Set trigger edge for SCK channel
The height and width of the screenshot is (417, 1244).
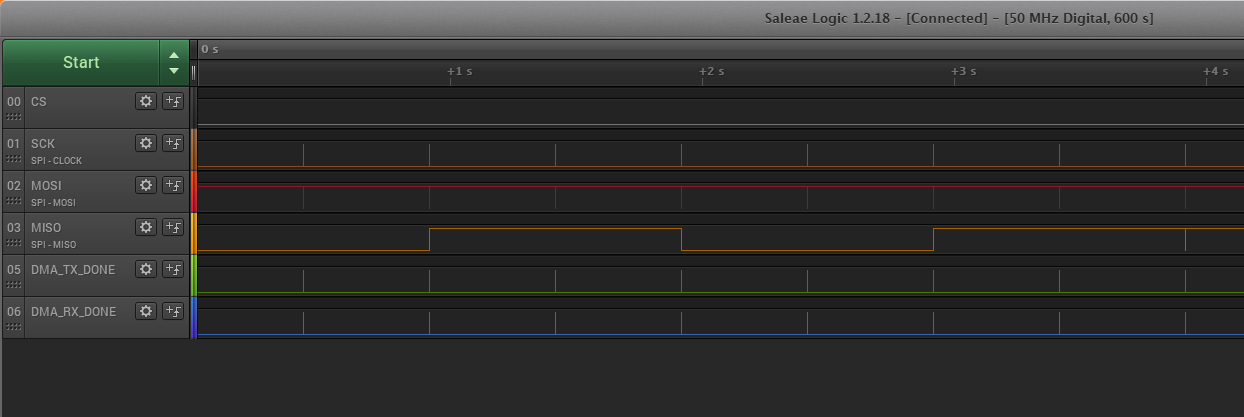pyautogui.click(x=173, y=143)
